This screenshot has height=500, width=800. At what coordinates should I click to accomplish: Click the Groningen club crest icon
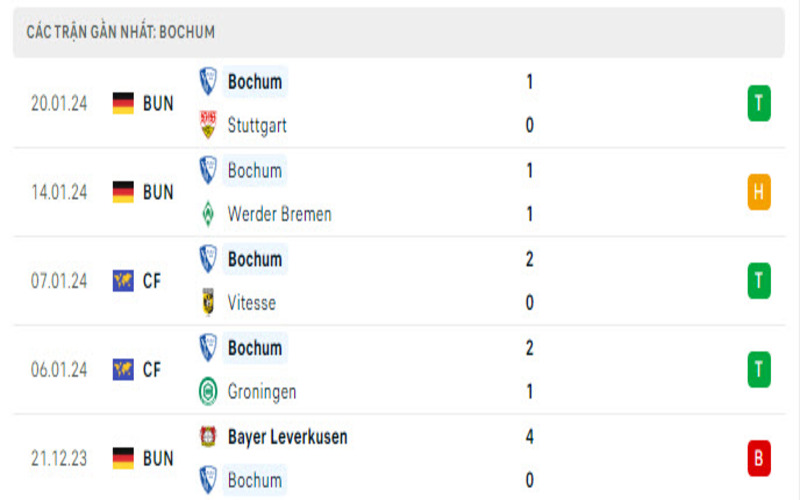208,391
